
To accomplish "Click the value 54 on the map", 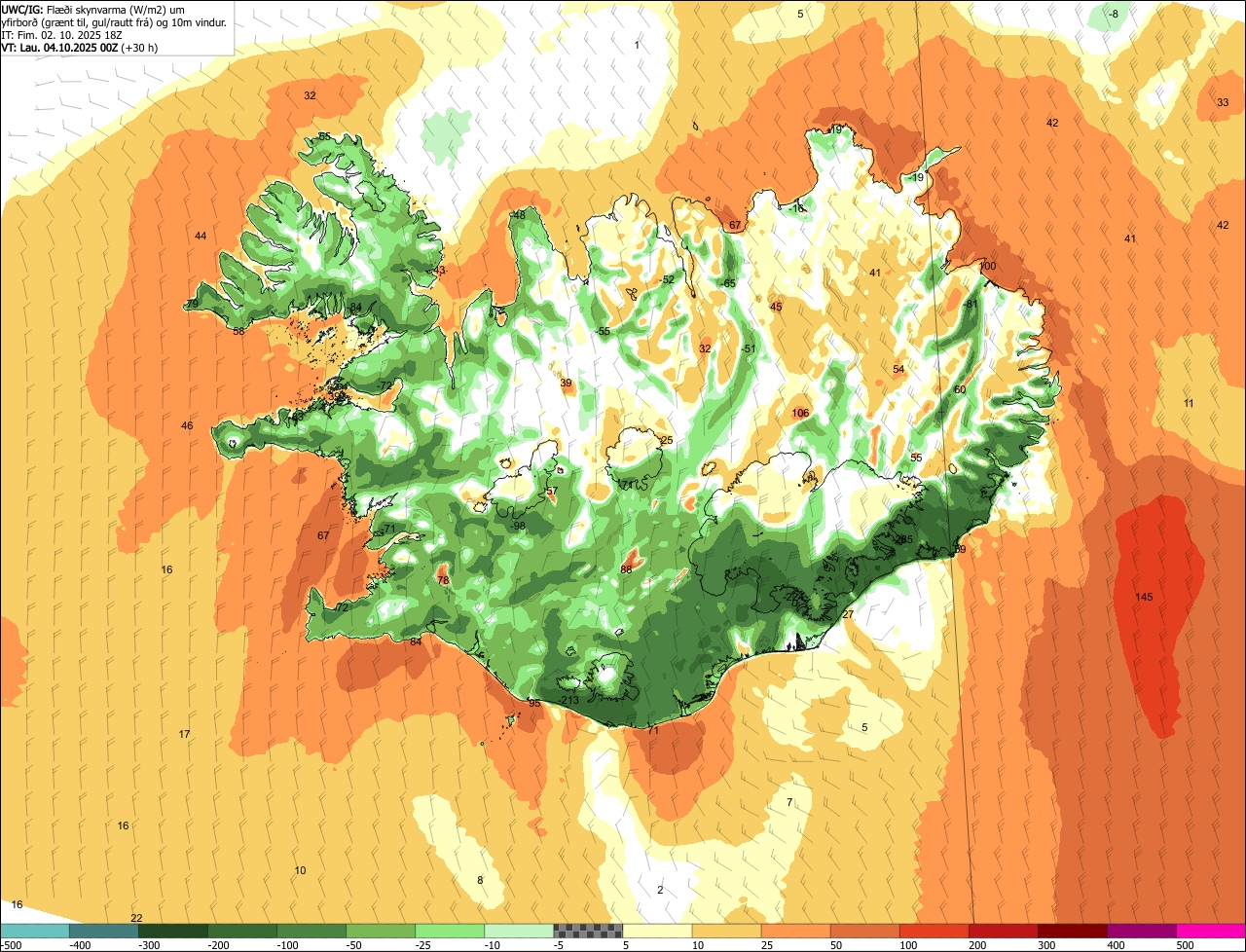I will 898,369.
